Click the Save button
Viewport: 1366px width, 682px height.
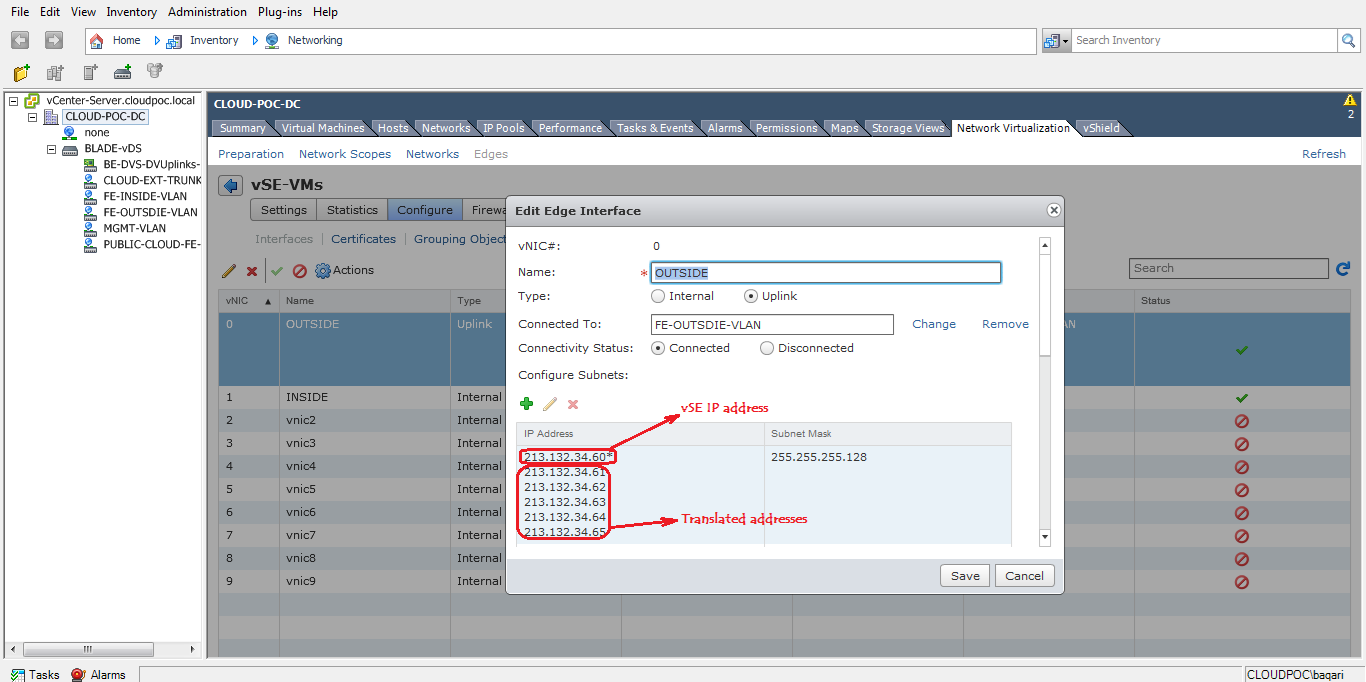coord(963,575)
